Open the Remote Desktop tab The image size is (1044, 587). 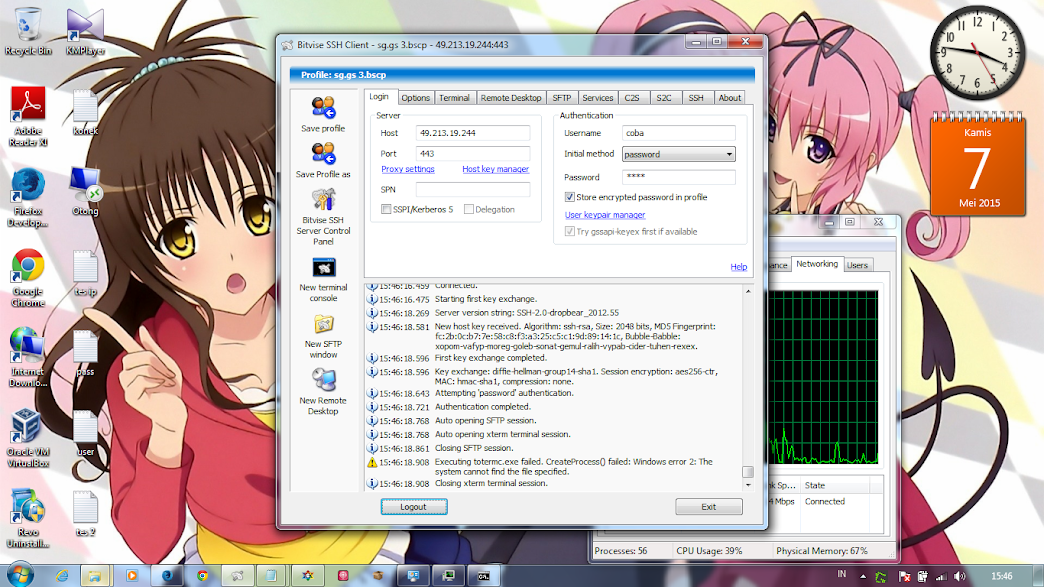click(x=511, y=98)
